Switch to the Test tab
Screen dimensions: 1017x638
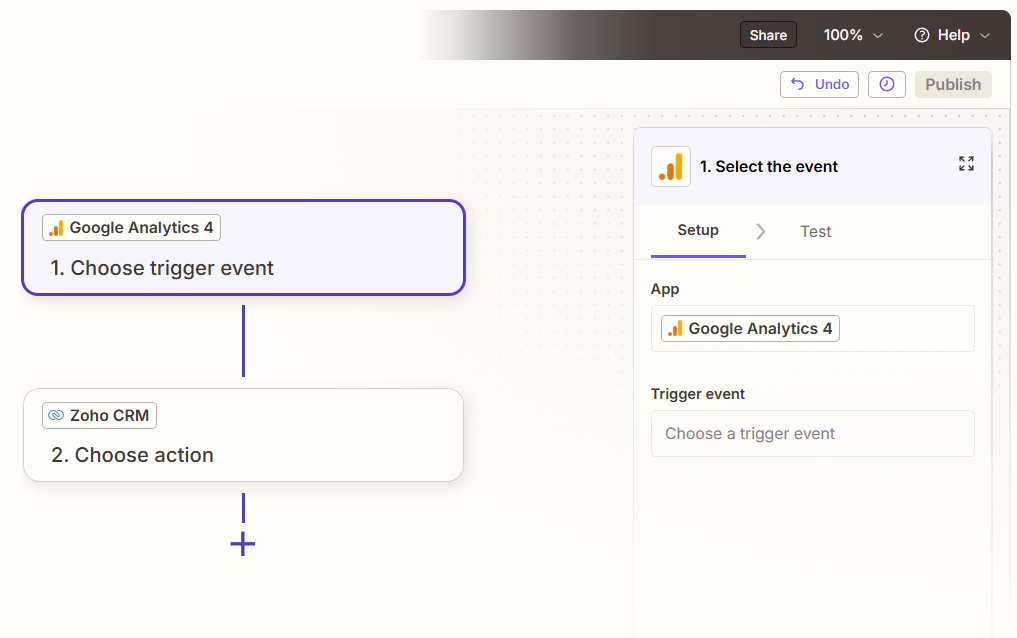[815, 231]
